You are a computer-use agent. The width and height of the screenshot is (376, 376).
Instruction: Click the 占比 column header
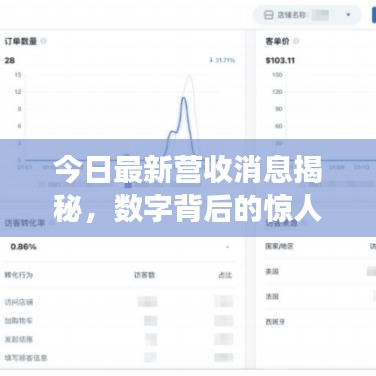(225, 275)
